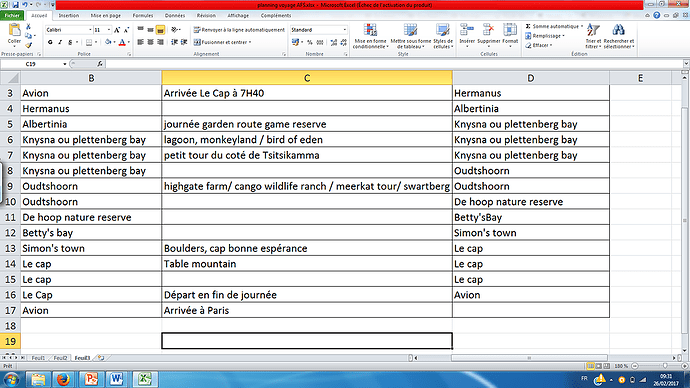Switch to the Mise en page tab
The image size is (690, 388).
106,15
